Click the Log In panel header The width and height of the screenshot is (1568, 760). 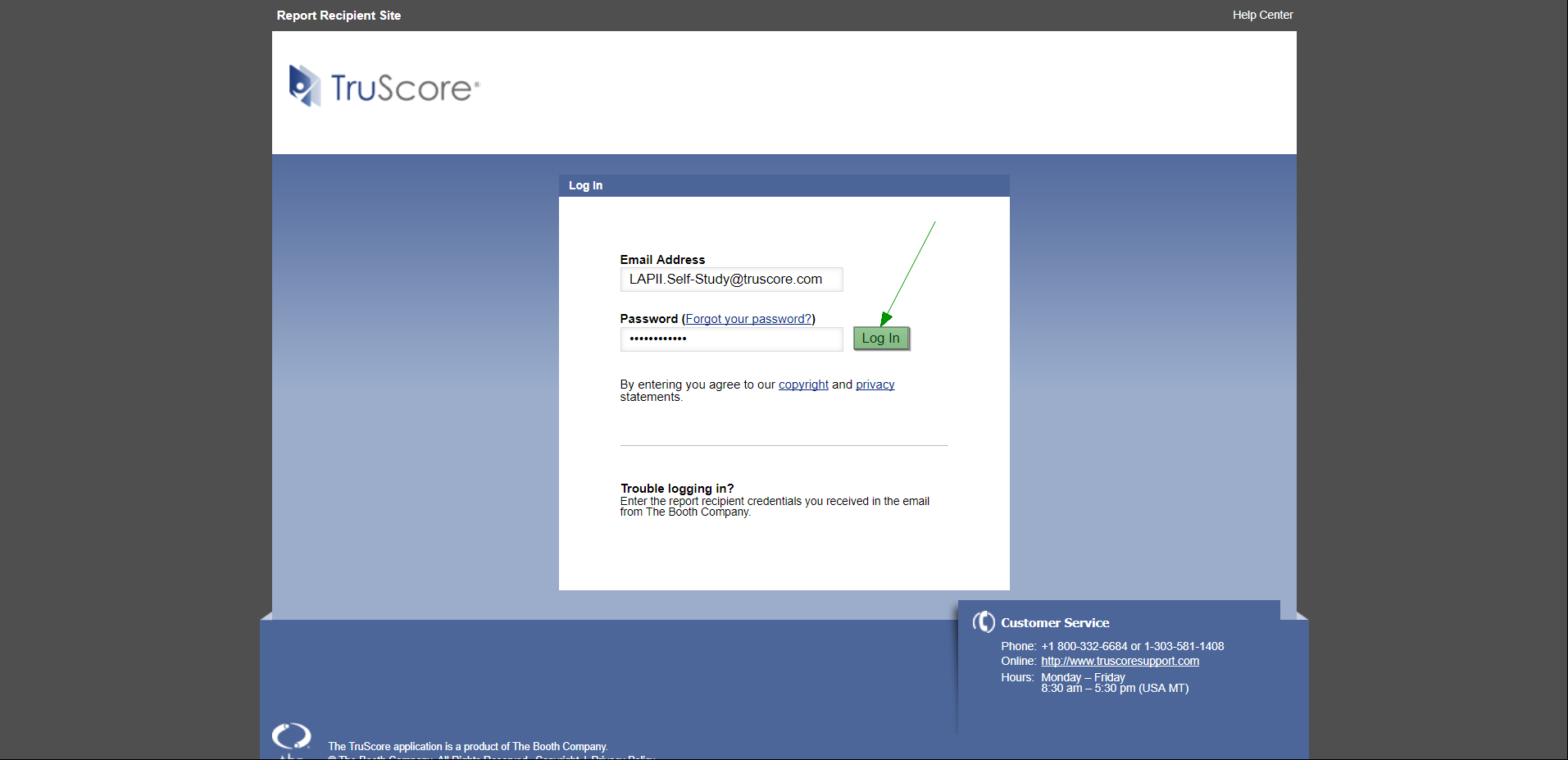pyautogui.click(x=784, y=185)
